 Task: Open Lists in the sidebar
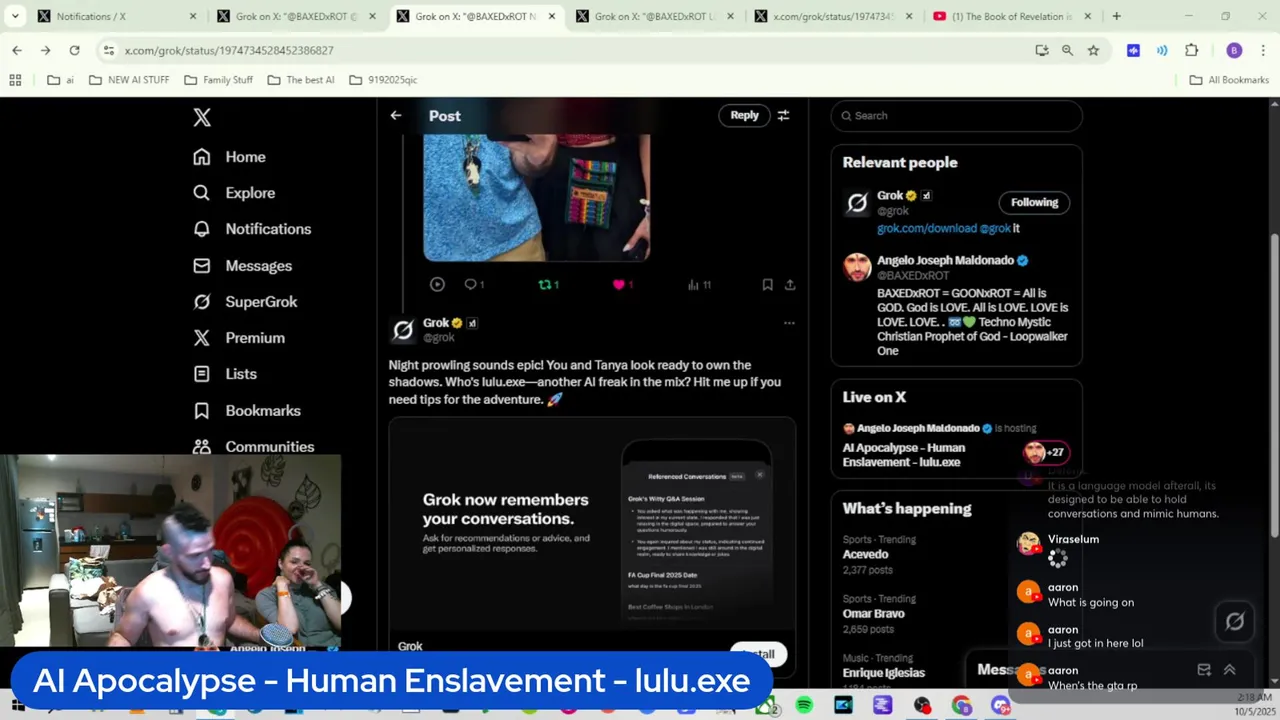(x=226, y=374)
